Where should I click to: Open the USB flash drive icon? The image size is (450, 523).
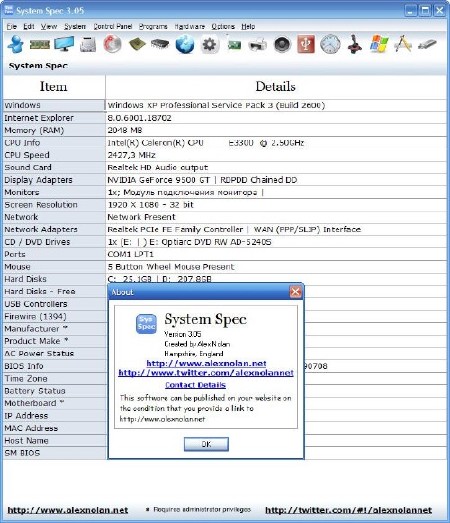427,44
